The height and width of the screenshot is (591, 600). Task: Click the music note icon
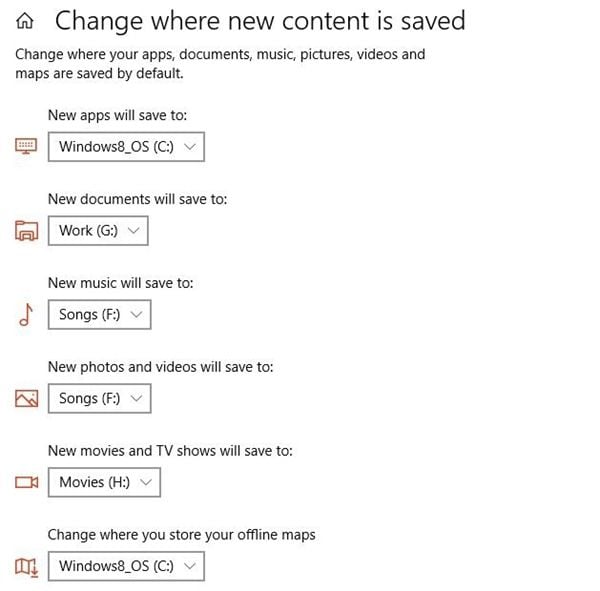(26, 315)
